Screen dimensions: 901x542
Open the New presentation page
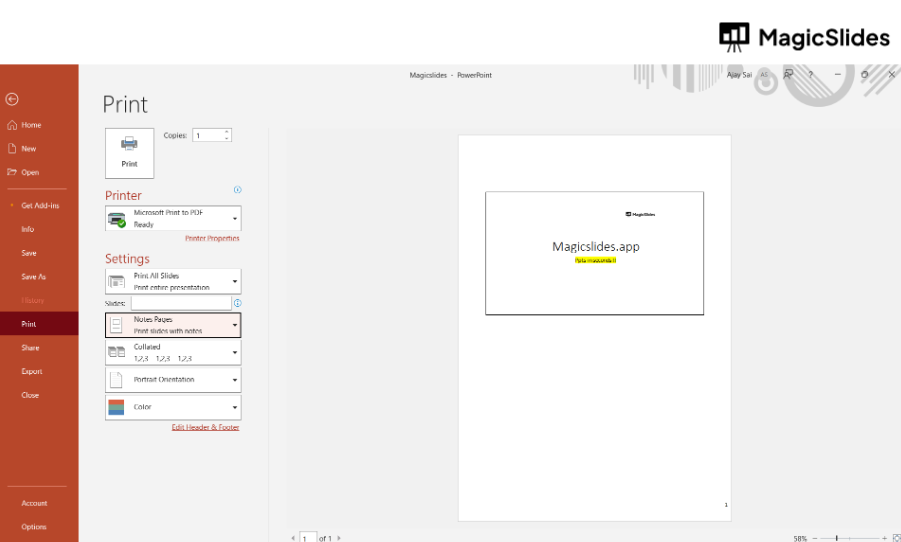point(22,148)
